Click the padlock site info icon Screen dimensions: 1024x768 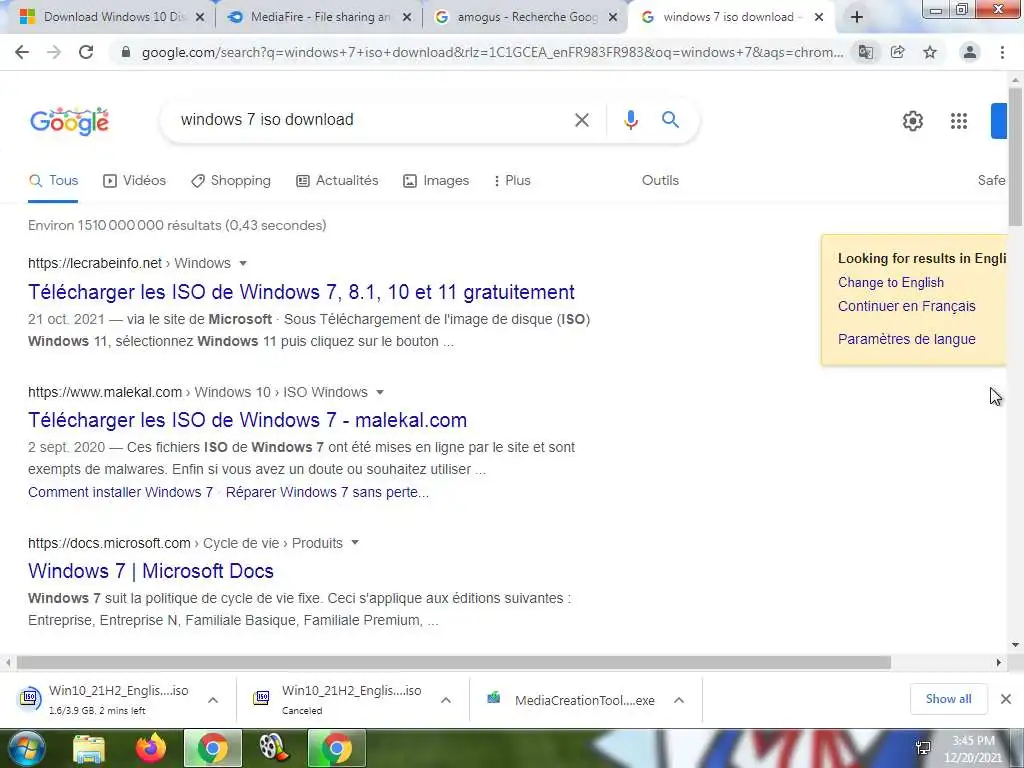click(126, 52)
